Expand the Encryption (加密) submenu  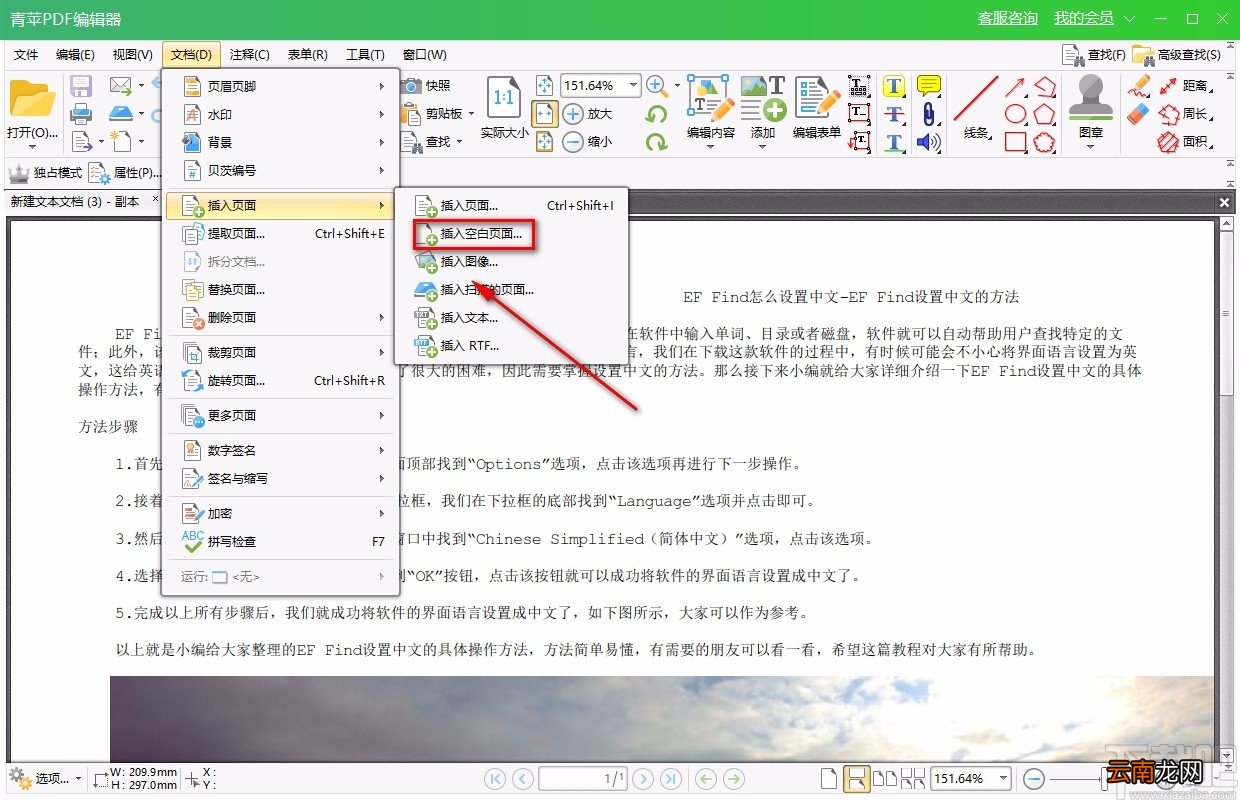[281, 513]
